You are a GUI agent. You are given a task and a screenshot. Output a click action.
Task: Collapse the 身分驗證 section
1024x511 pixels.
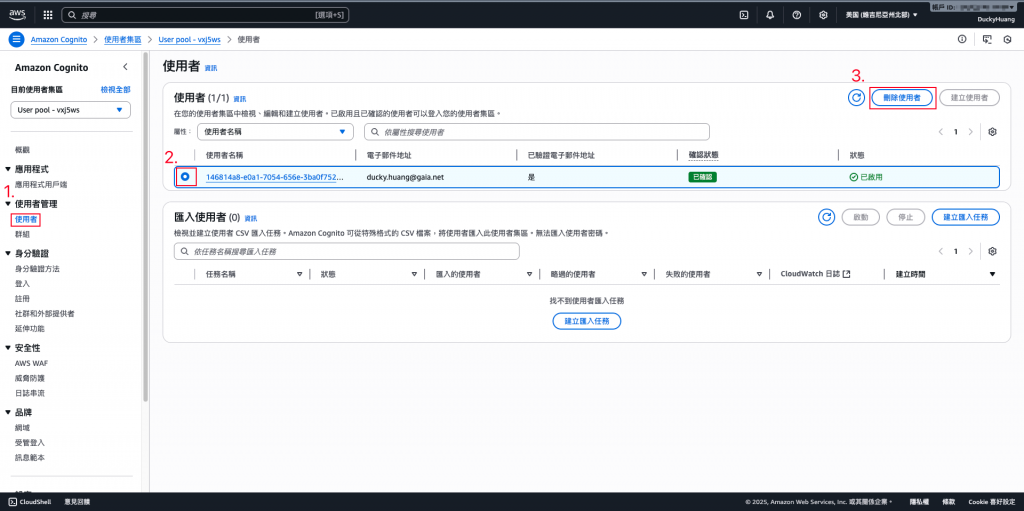[x=8, y=254]
